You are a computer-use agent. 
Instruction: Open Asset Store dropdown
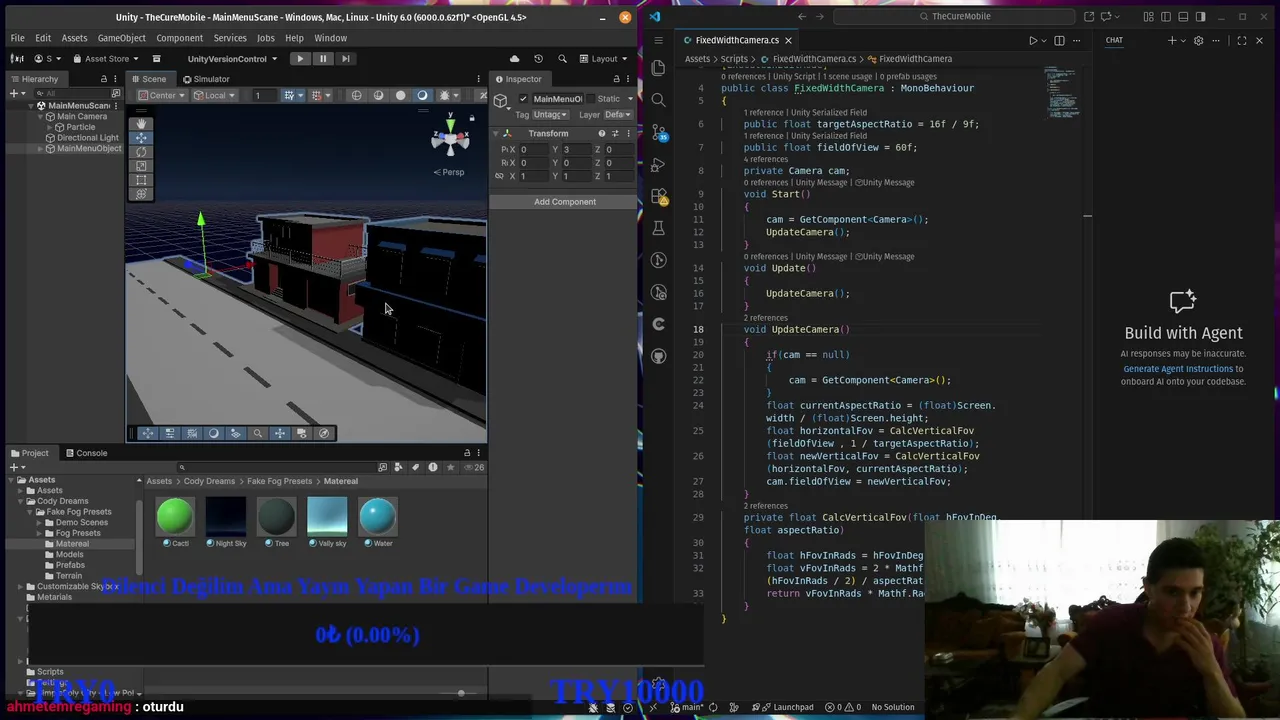(107, 58)
